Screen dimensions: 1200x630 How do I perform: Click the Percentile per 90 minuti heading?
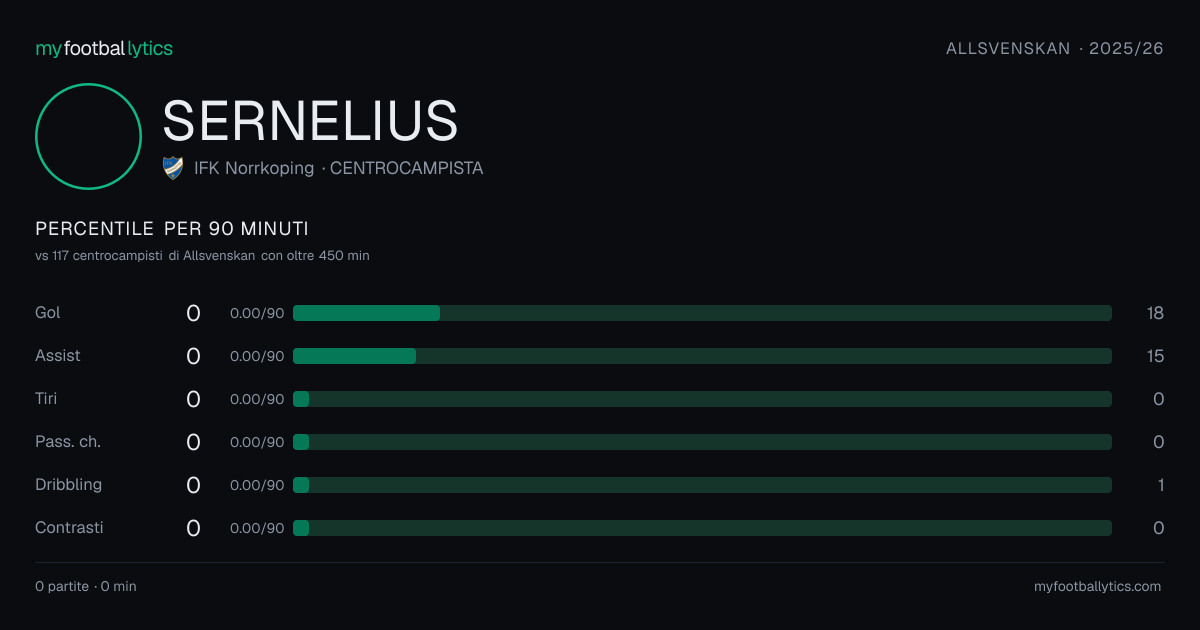click(172, 229)
